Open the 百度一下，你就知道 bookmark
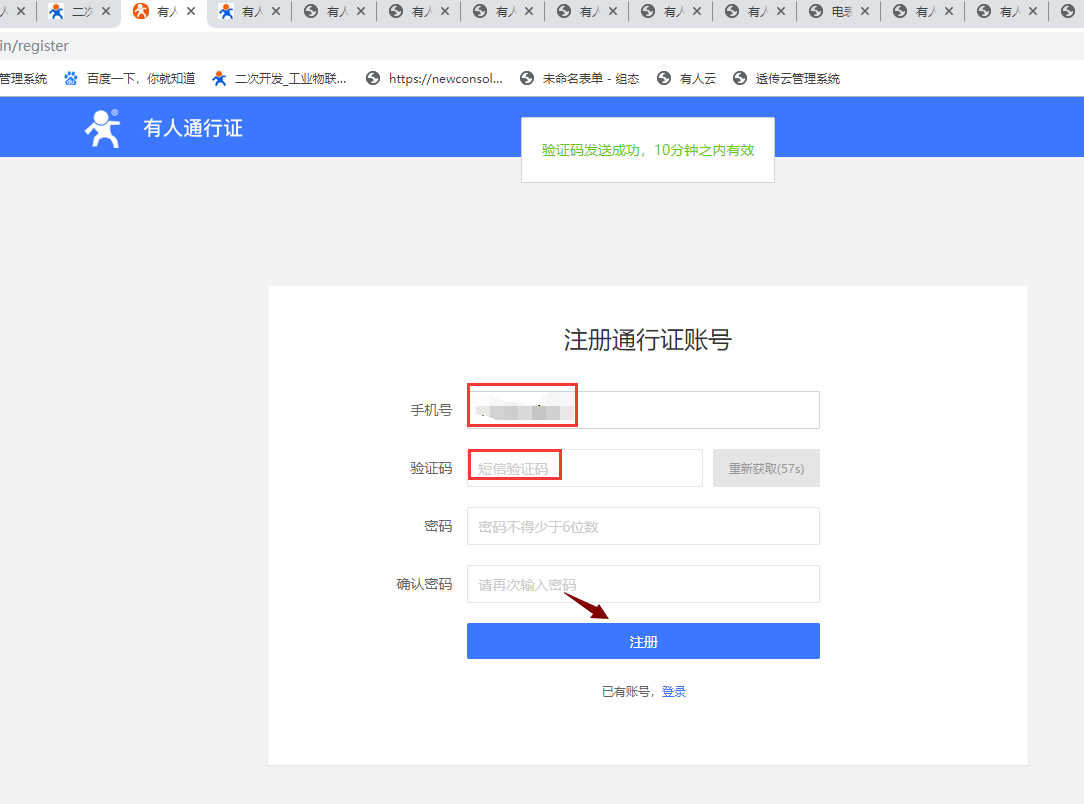This screenshot has width=1084, height=804. 129,78
